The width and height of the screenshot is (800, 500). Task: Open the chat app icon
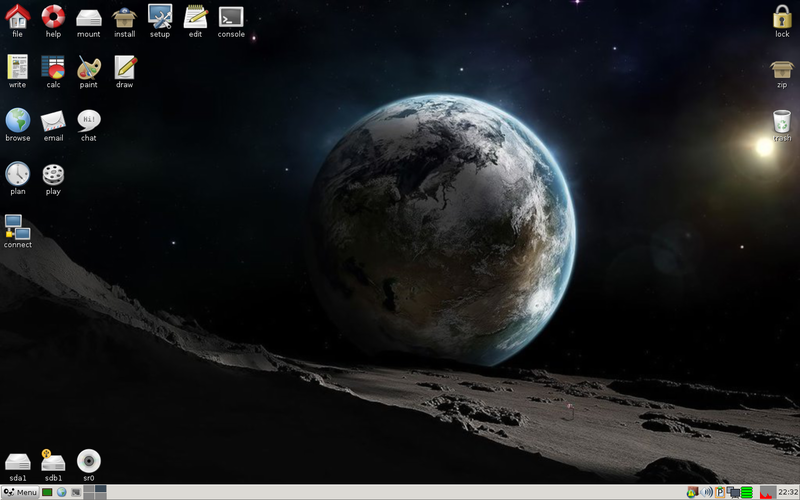coord(89,126)
